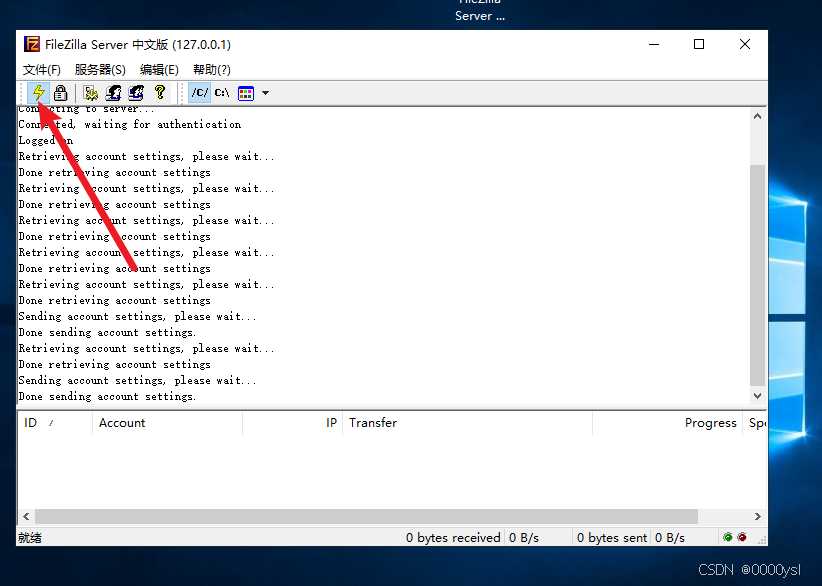Image resolution: width=822 pixels, height=586 pixels.
Task: Open server settings with the gear icon
Action: pos(91,93)
